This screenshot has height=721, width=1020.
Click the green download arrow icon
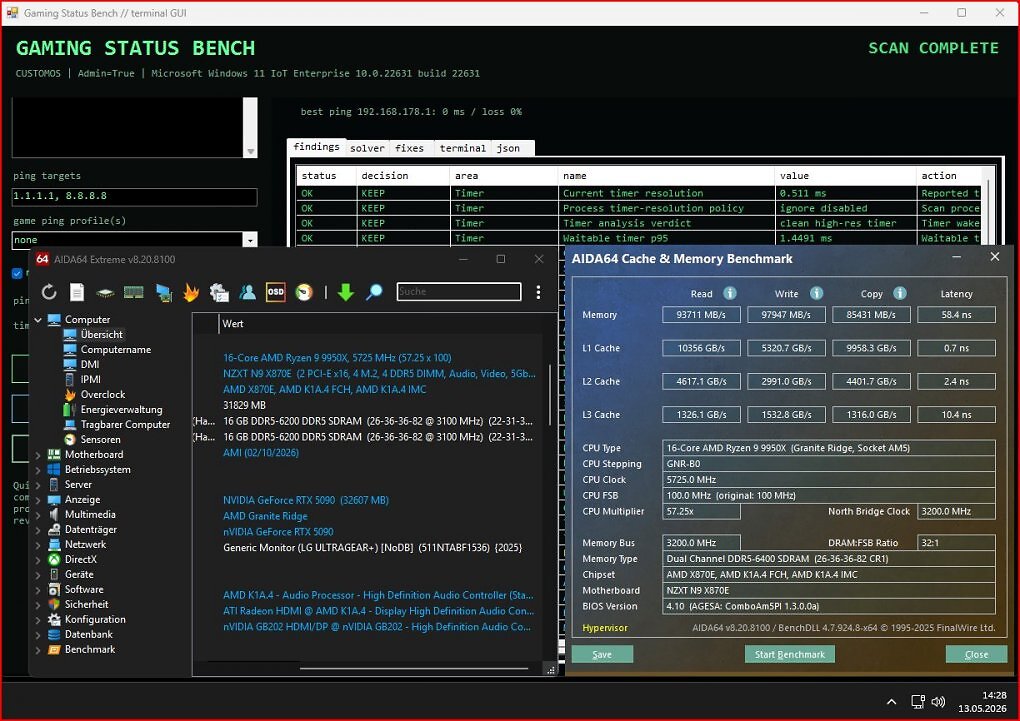[x=345, y=292]
